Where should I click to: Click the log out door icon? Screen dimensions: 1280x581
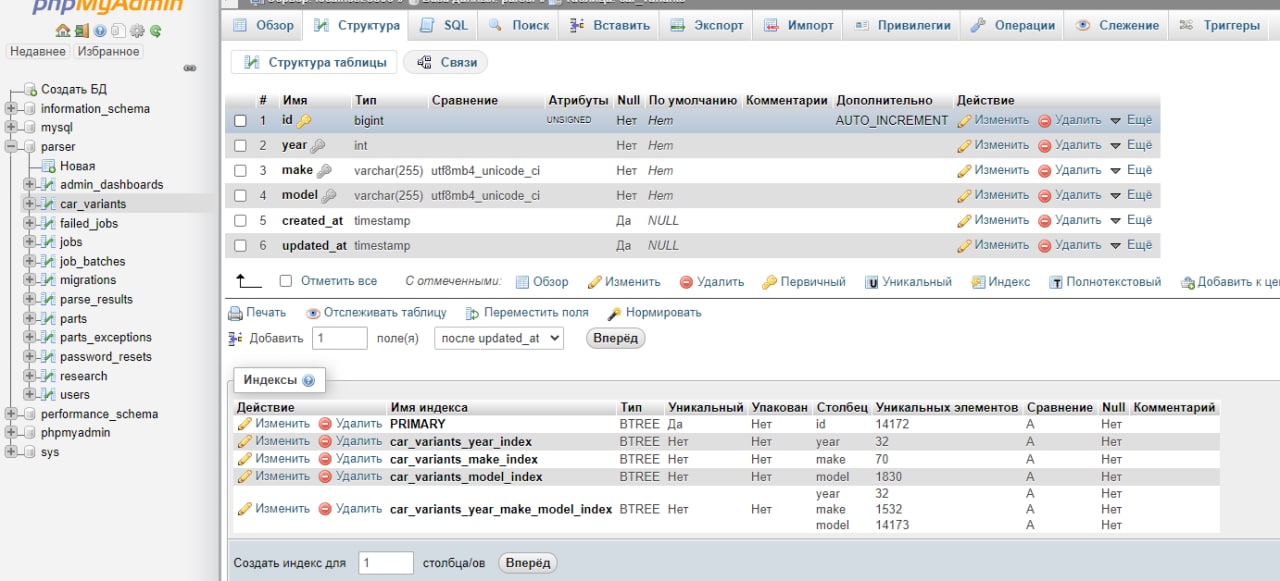81,31
